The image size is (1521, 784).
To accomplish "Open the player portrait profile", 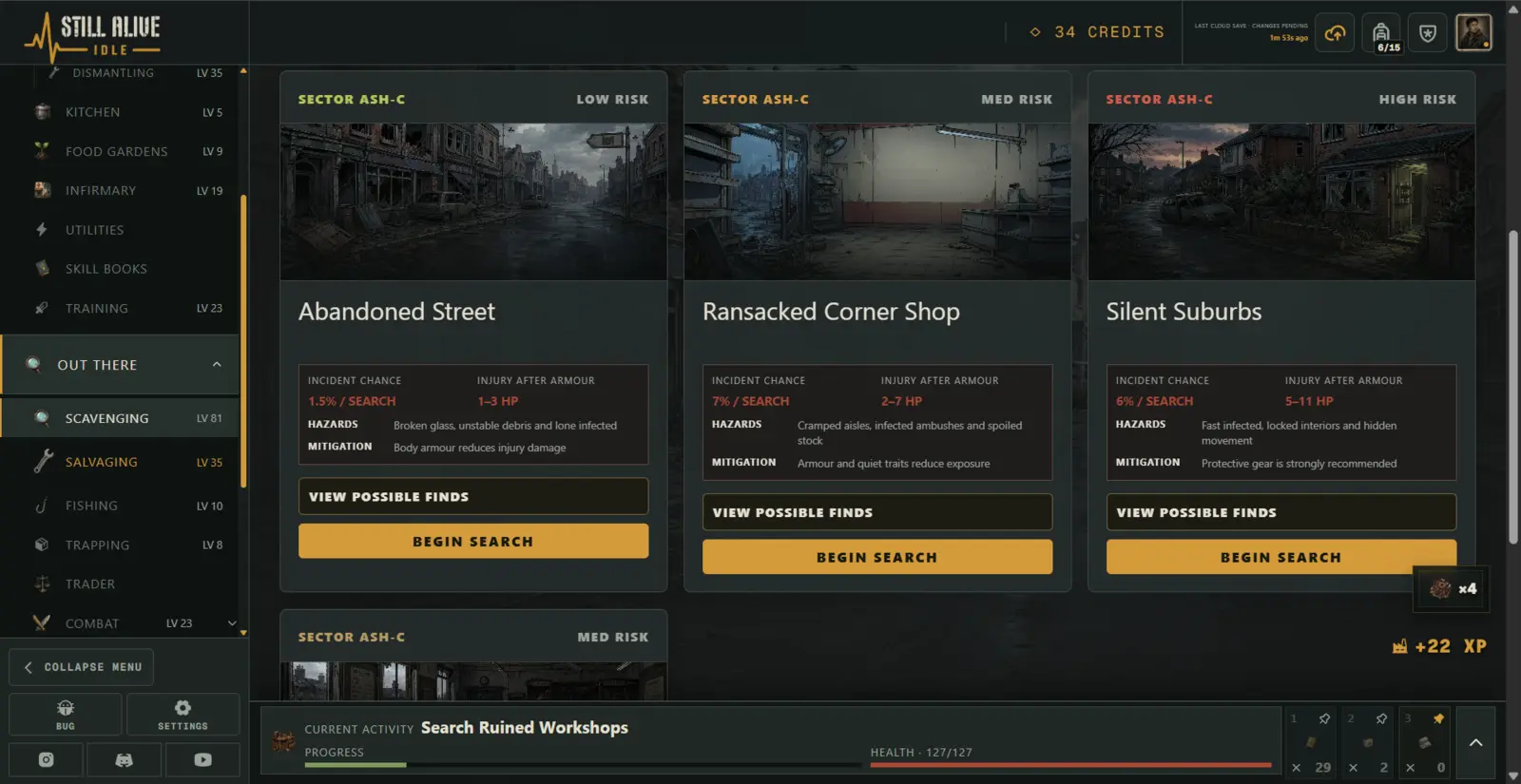I will click(x=1473, y=33).
